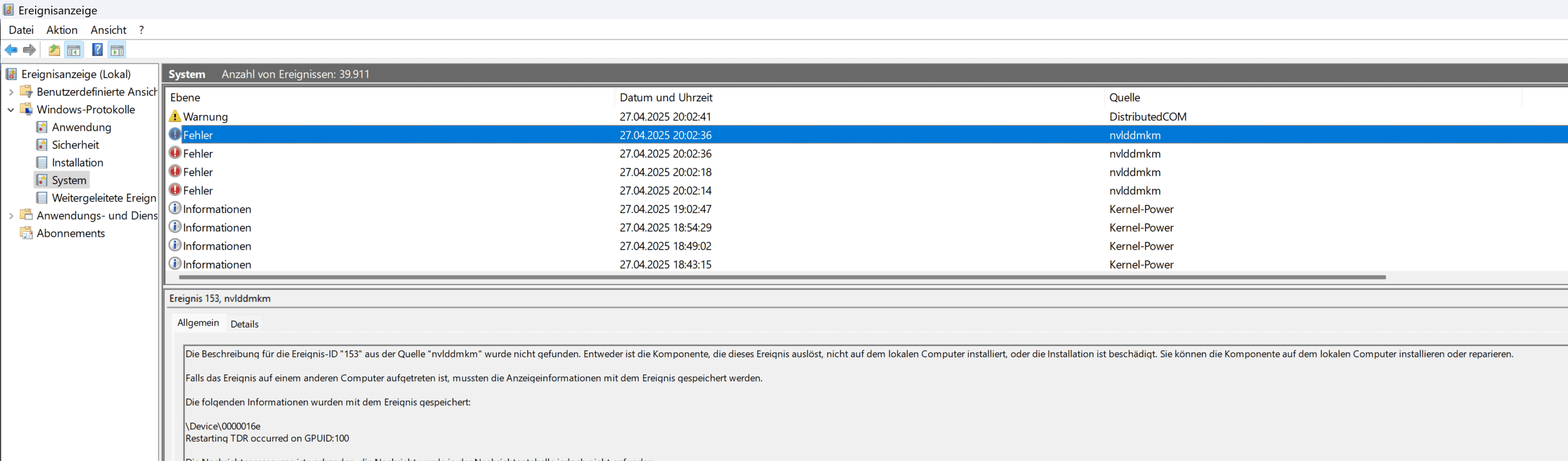Select the Warnung DistributedCOM event row

pyautogui.click(x=867, y=116)
